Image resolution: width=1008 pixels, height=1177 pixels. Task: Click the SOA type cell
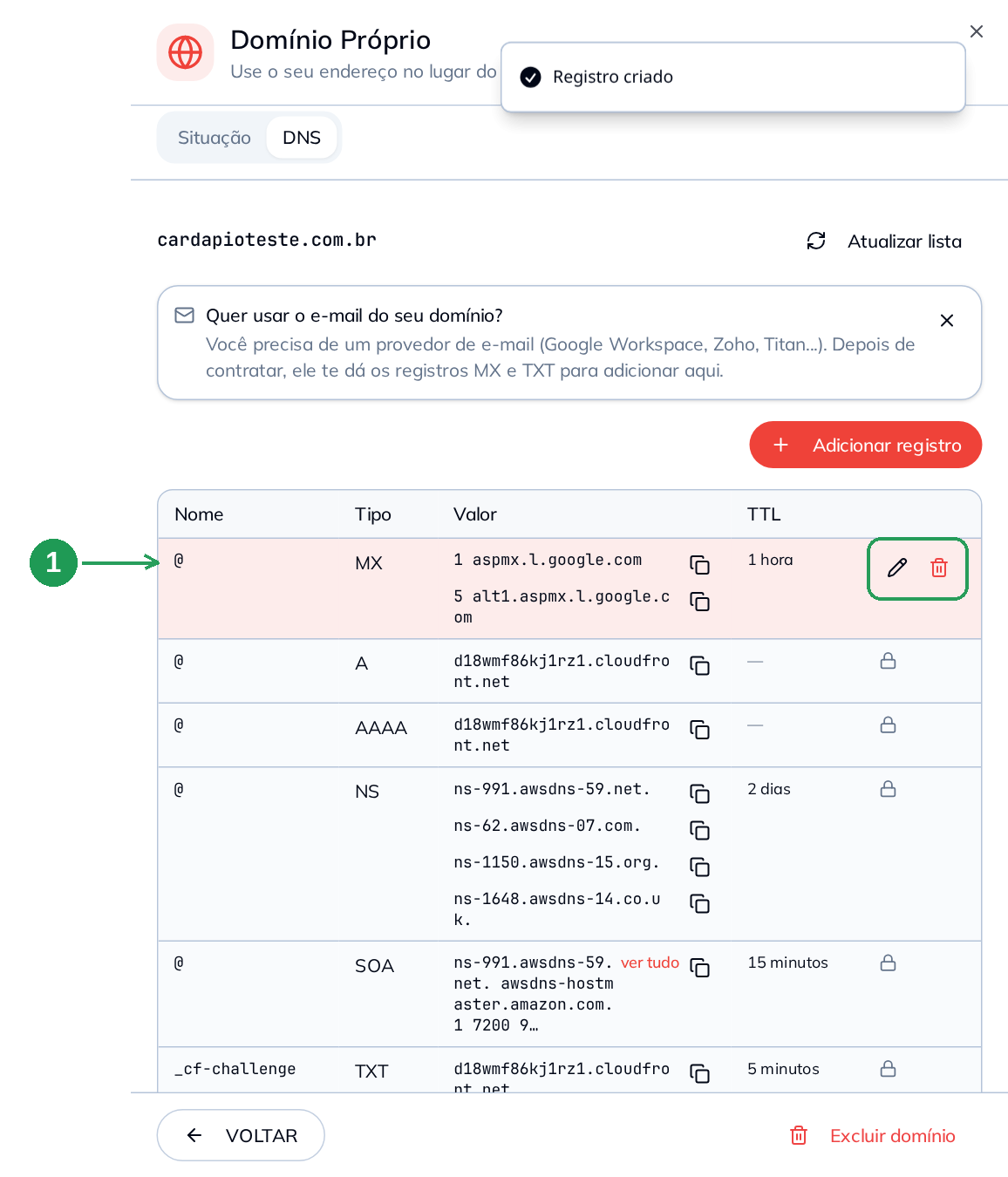374,966
